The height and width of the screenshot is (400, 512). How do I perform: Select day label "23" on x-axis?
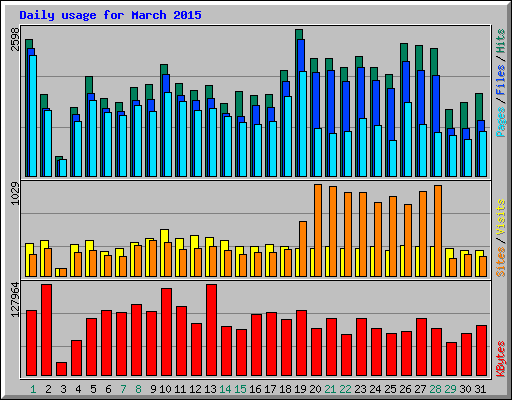(x=360, y=389)
